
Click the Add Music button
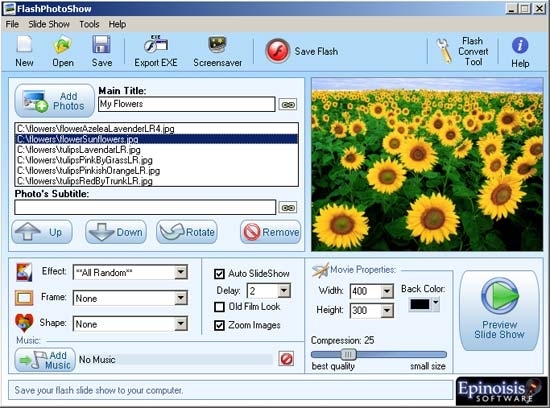click(45, 360)
